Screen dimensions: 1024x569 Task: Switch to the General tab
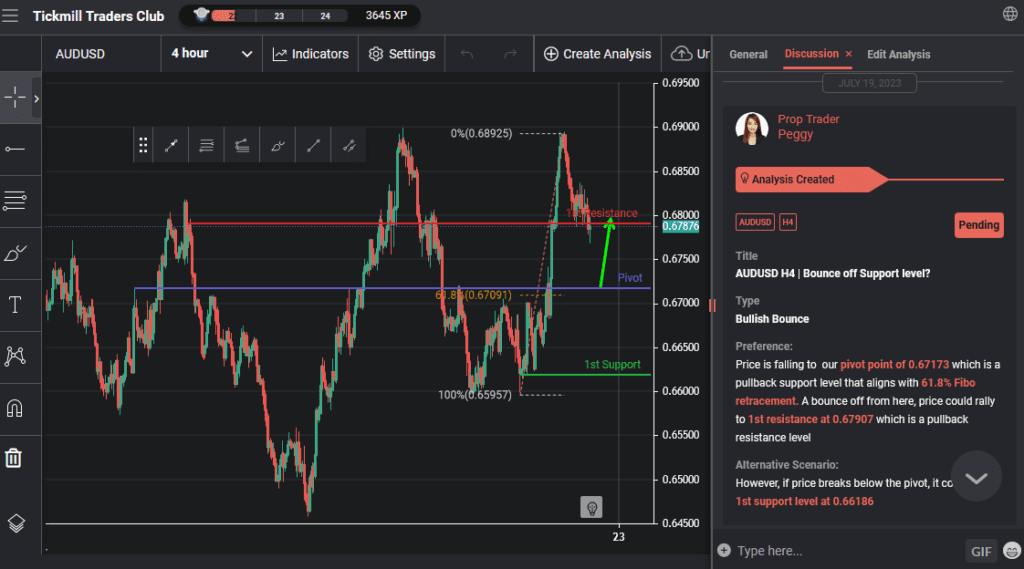click(x=748, y=54)
